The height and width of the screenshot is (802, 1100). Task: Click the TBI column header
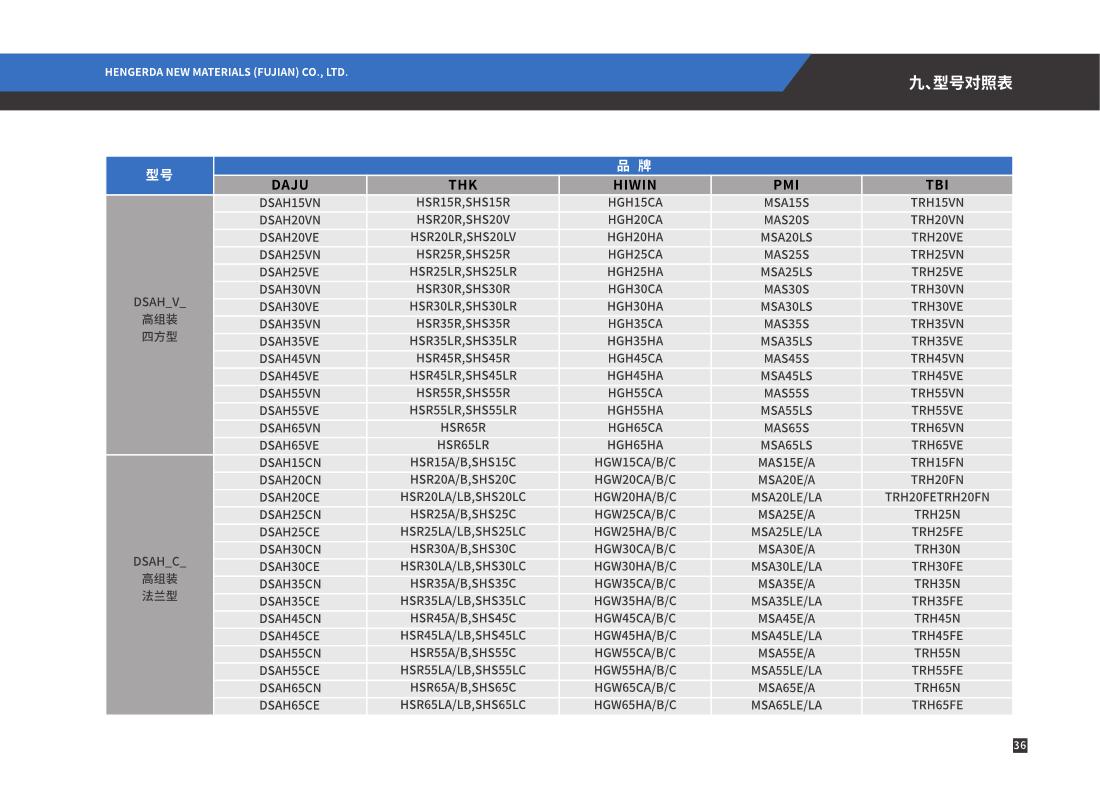click(x=937, y=185)
